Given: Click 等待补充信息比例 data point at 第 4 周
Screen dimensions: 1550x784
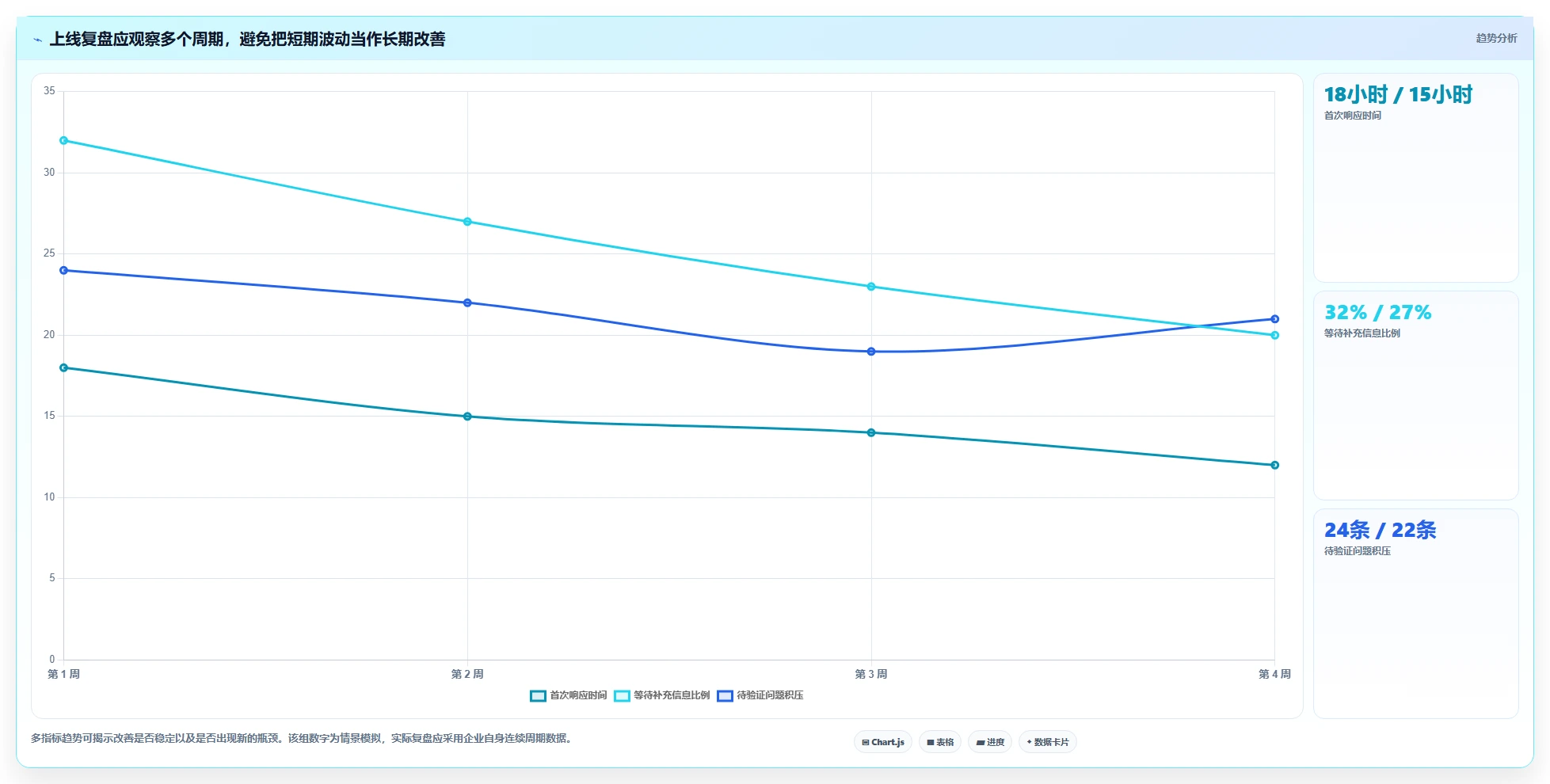Looking at the screenshot, I should (1275, 336).
